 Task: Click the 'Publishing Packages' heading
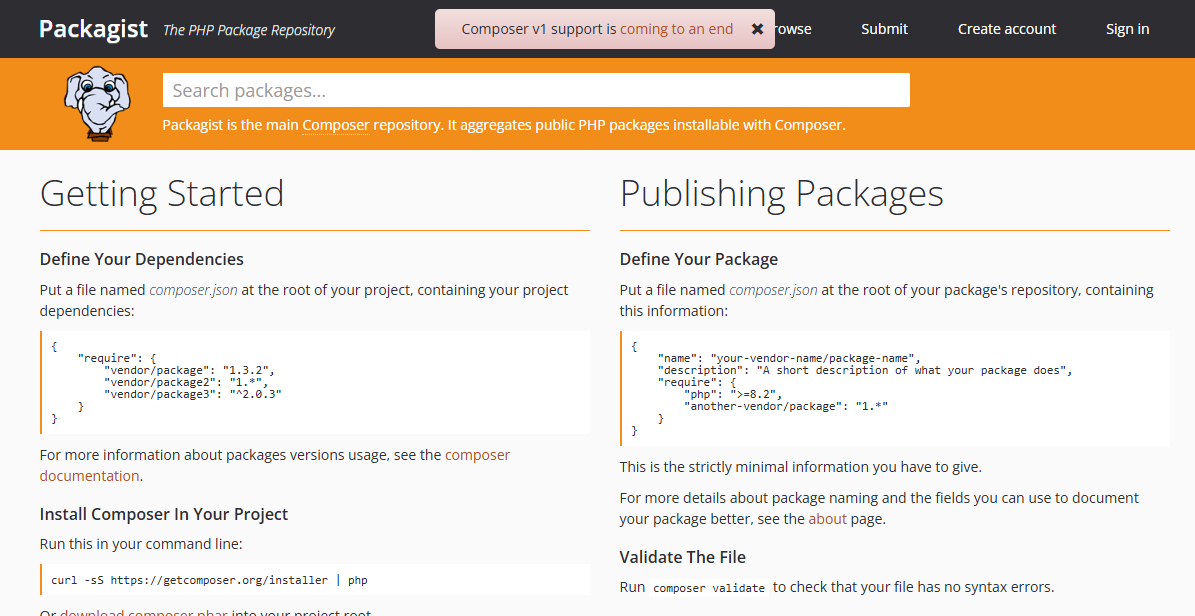pyautogui.click(x=782, y=193)
